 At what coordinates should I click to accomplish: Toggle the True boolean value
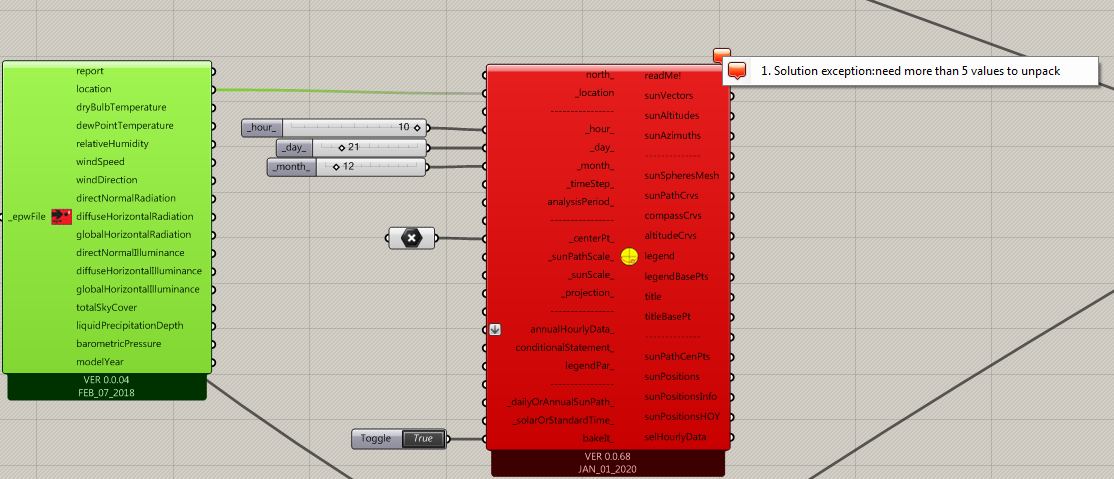[423, 438]
